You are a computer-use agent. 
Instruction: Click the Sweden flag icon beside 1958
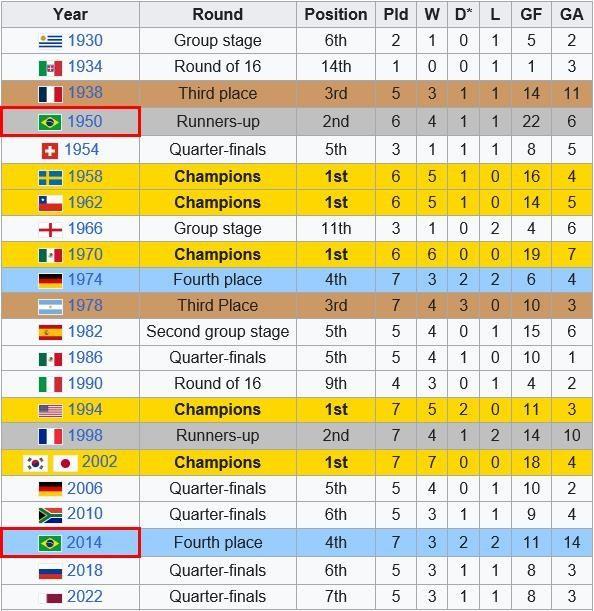pos(50,178)
